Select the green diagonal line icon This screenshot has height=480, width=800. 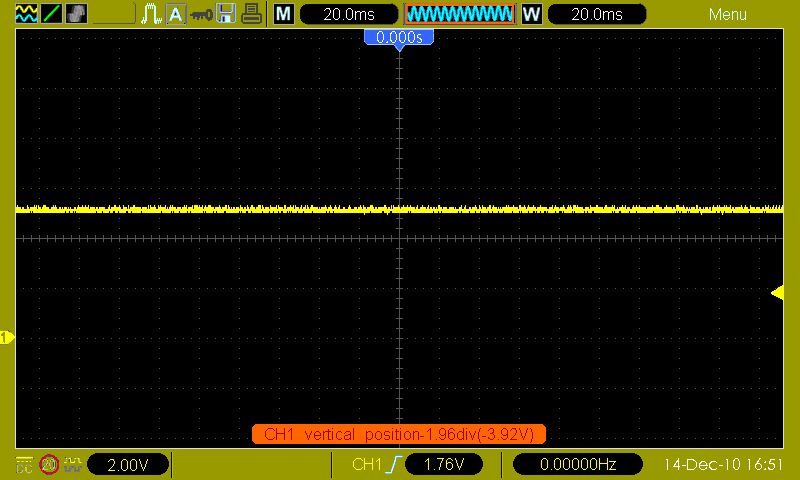click(51, 14)
